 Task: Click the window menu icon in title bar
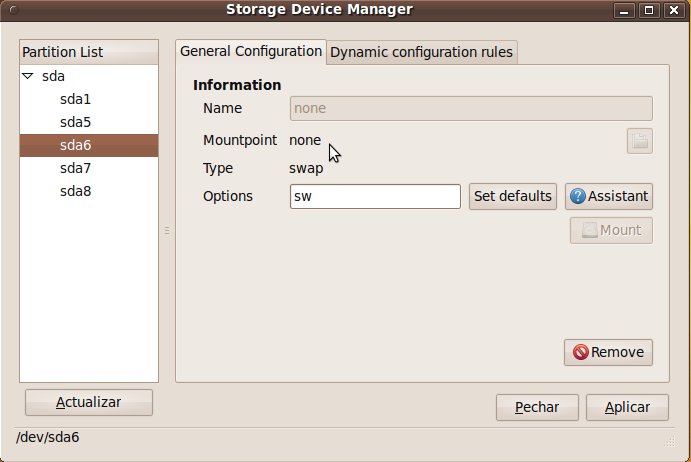(13, 10)
